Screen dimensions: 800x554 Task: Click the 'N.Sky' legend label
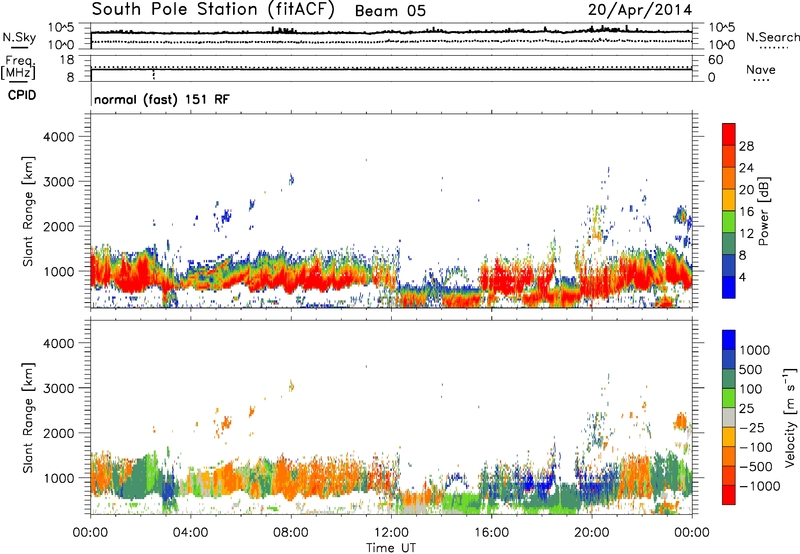click(19, 38)
